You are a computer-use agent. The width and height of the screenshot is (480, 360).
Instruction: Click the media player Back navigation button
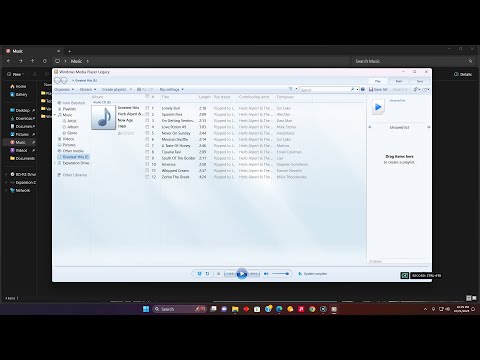pos(57,80)
